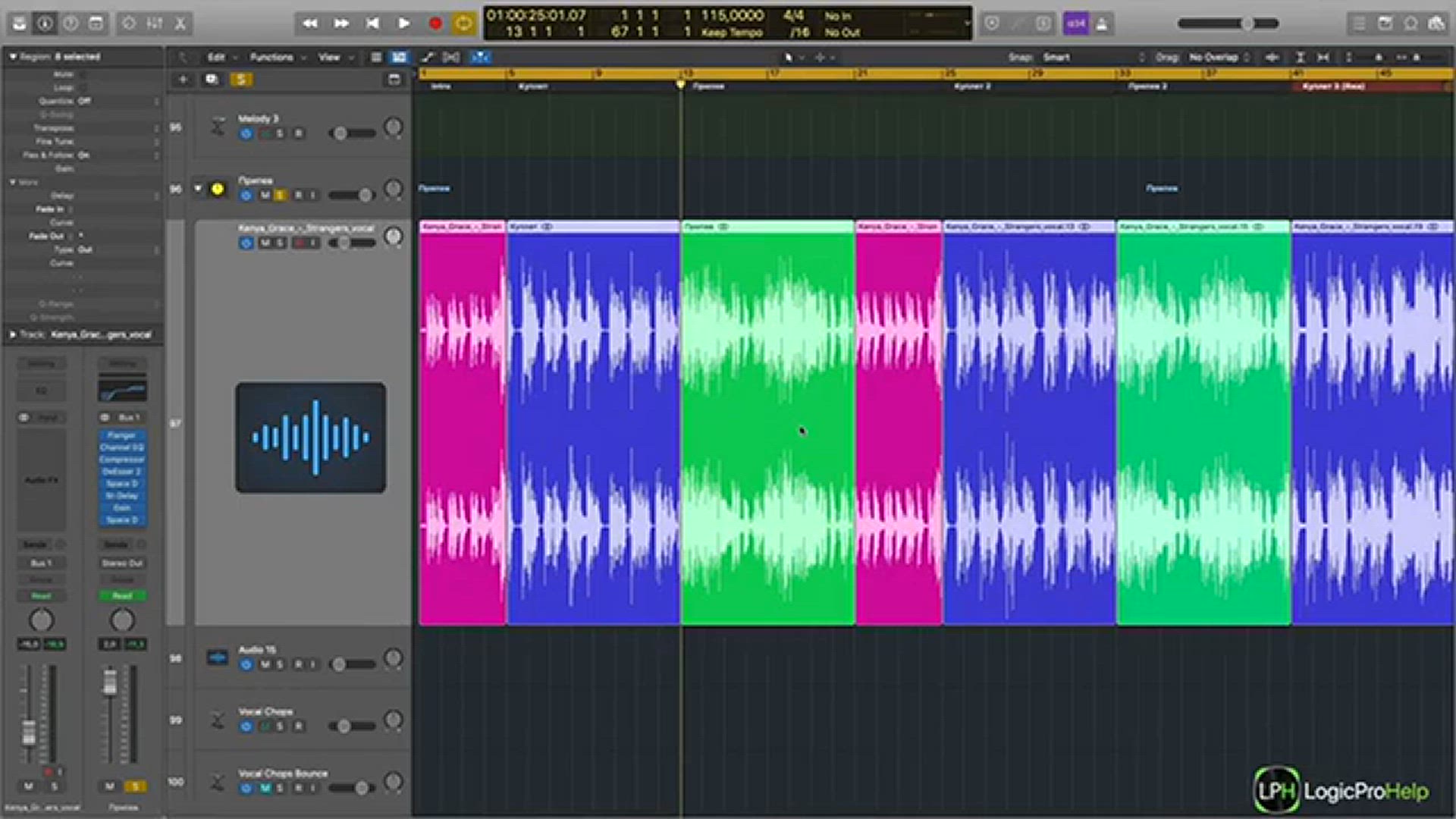Open the Note Pads panel
Image resolution: width=1456 pixels, height=819 pixels.
tap(1385, 24)
